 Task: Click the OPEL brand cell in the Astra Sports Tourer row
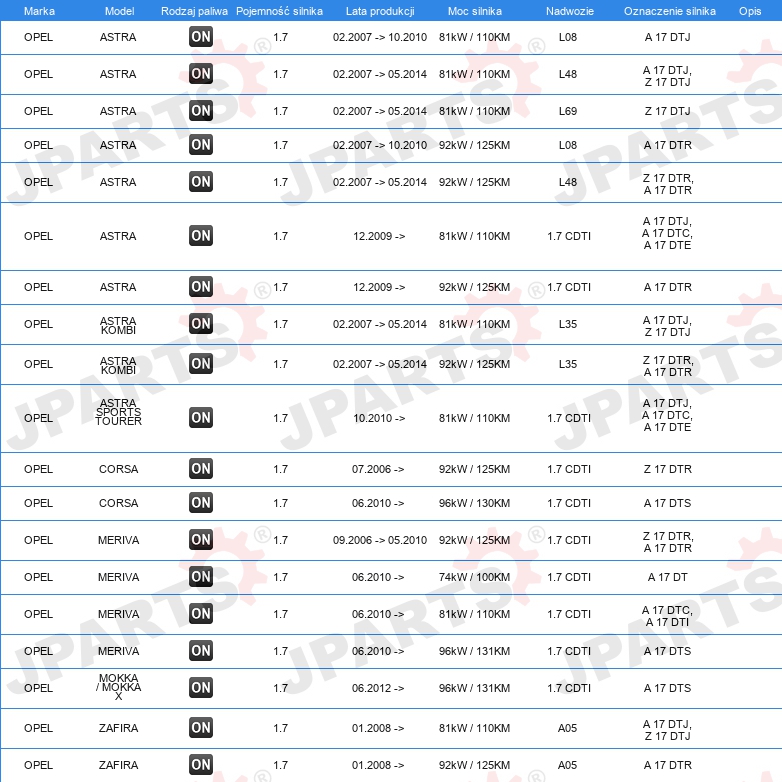[x=38, y=418]
